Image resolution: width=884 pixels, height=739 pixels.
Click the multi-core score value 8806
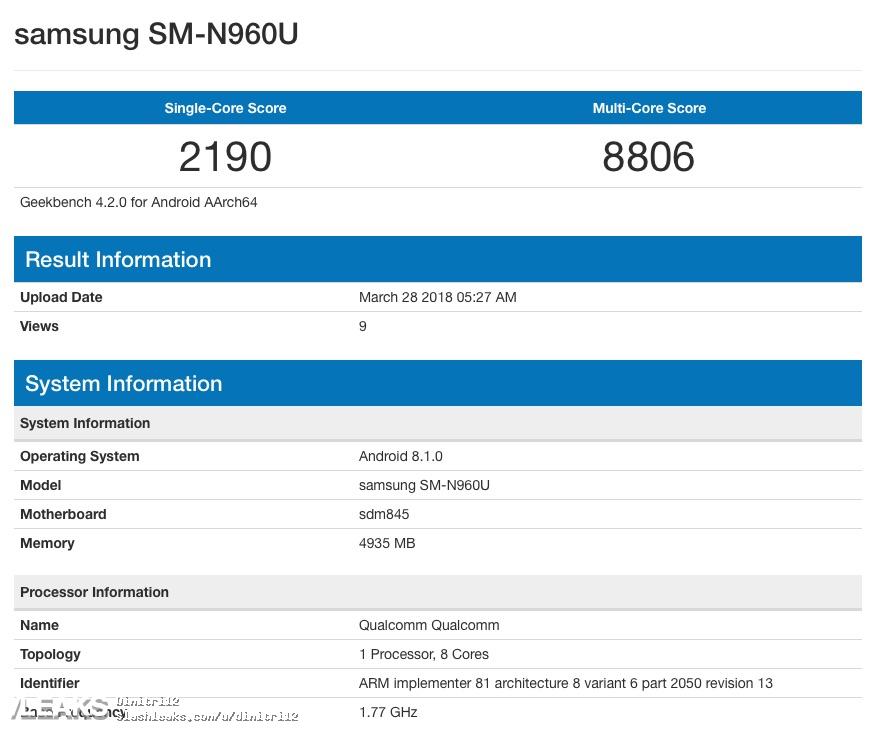(x=648, y=157)
